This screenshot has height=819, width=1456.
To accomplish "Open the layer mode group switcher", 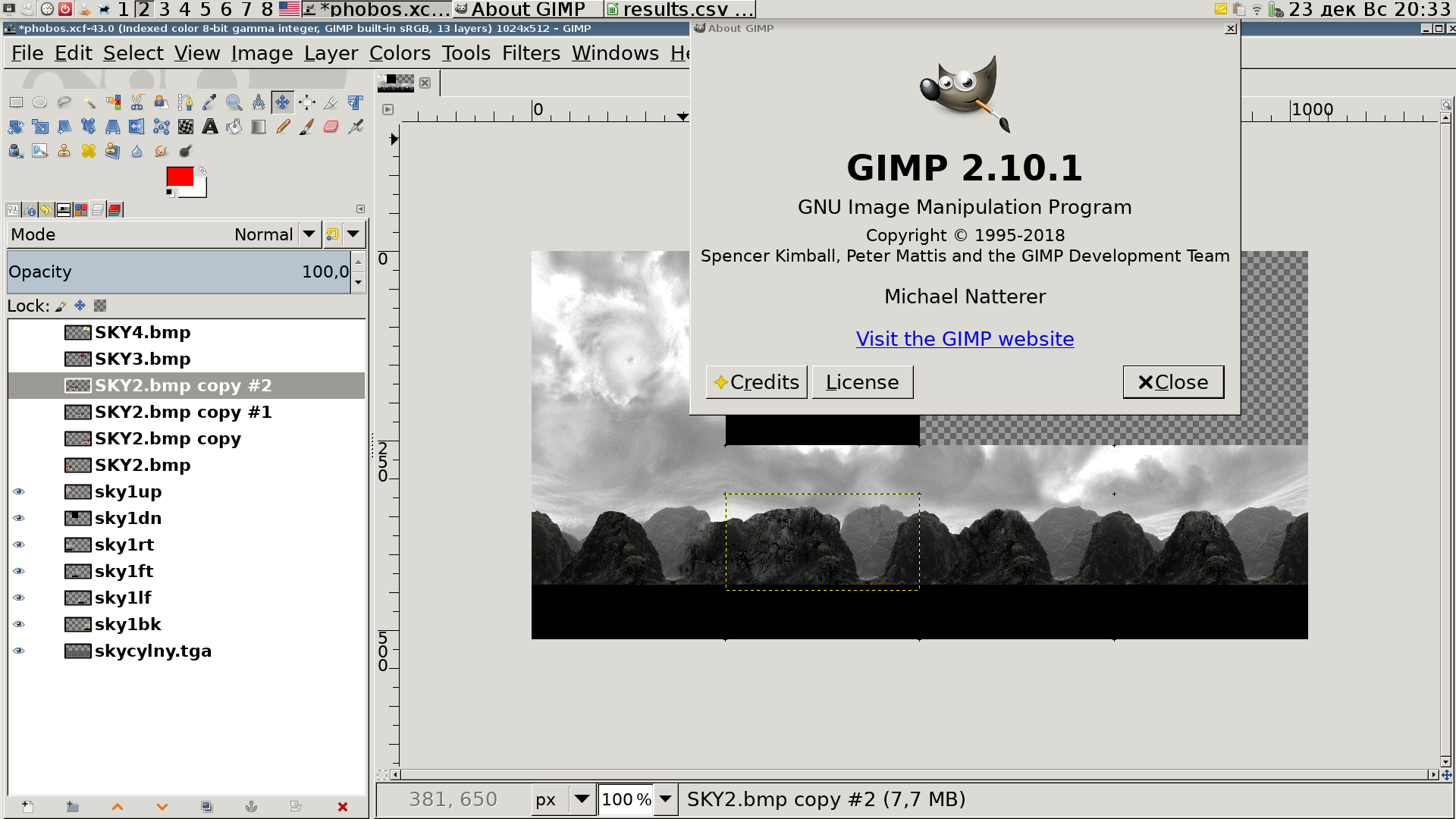I will [x=344, y=234].
